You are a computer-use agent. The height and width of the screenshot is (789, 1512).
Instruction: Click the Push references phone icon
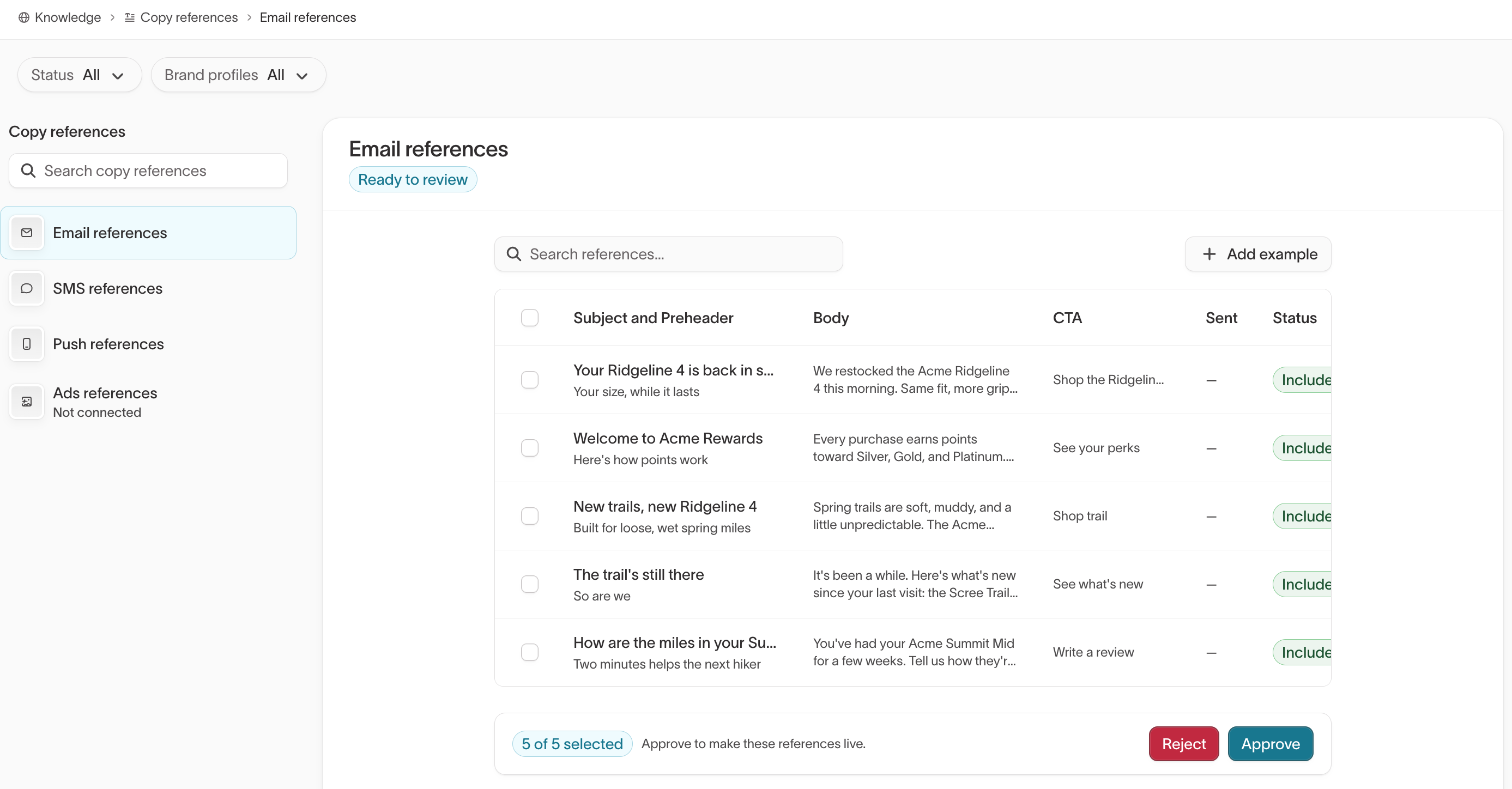click(x=27, y=344)
